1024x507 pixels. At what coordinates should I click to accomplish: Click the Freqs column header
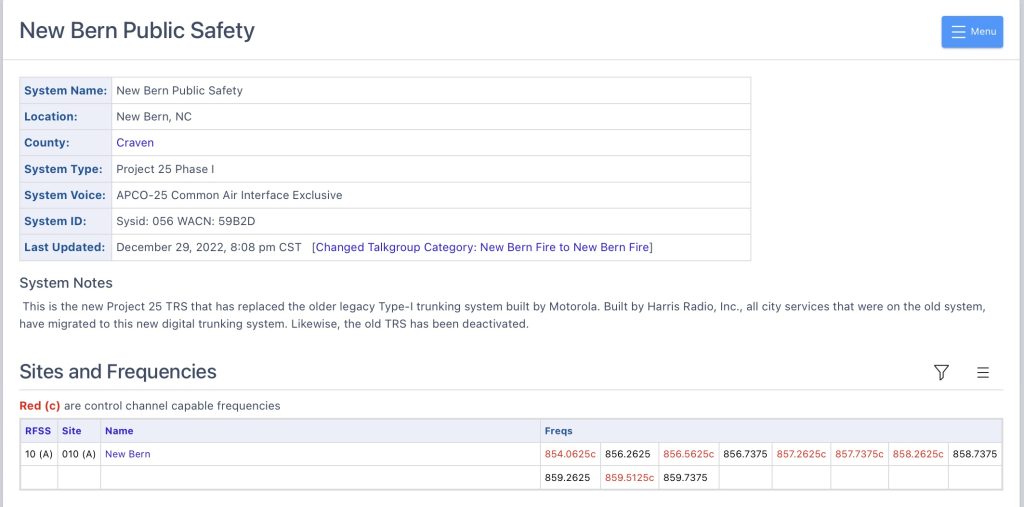coord(558,431)
